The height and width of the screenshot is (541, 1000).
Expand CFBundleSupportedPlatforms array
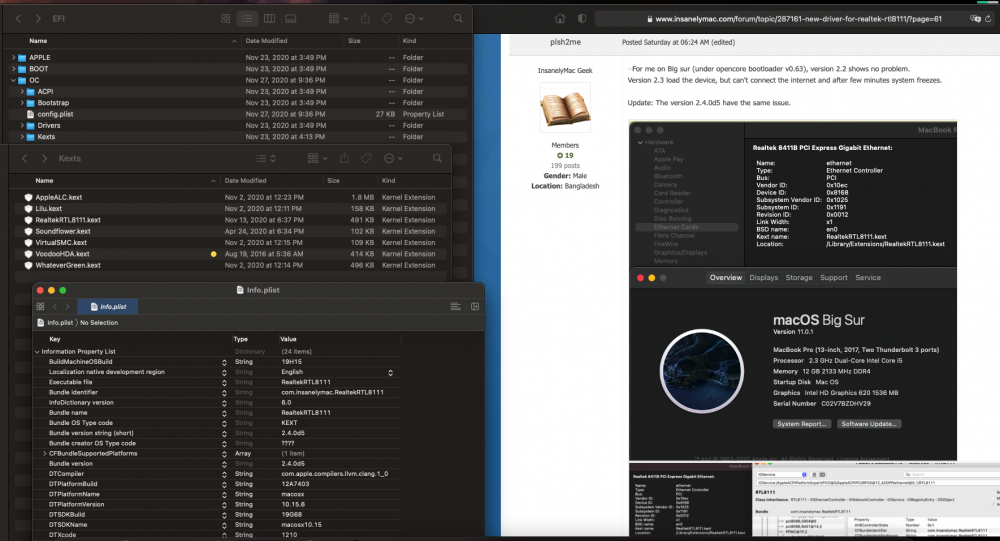click(x=45, y=454)
